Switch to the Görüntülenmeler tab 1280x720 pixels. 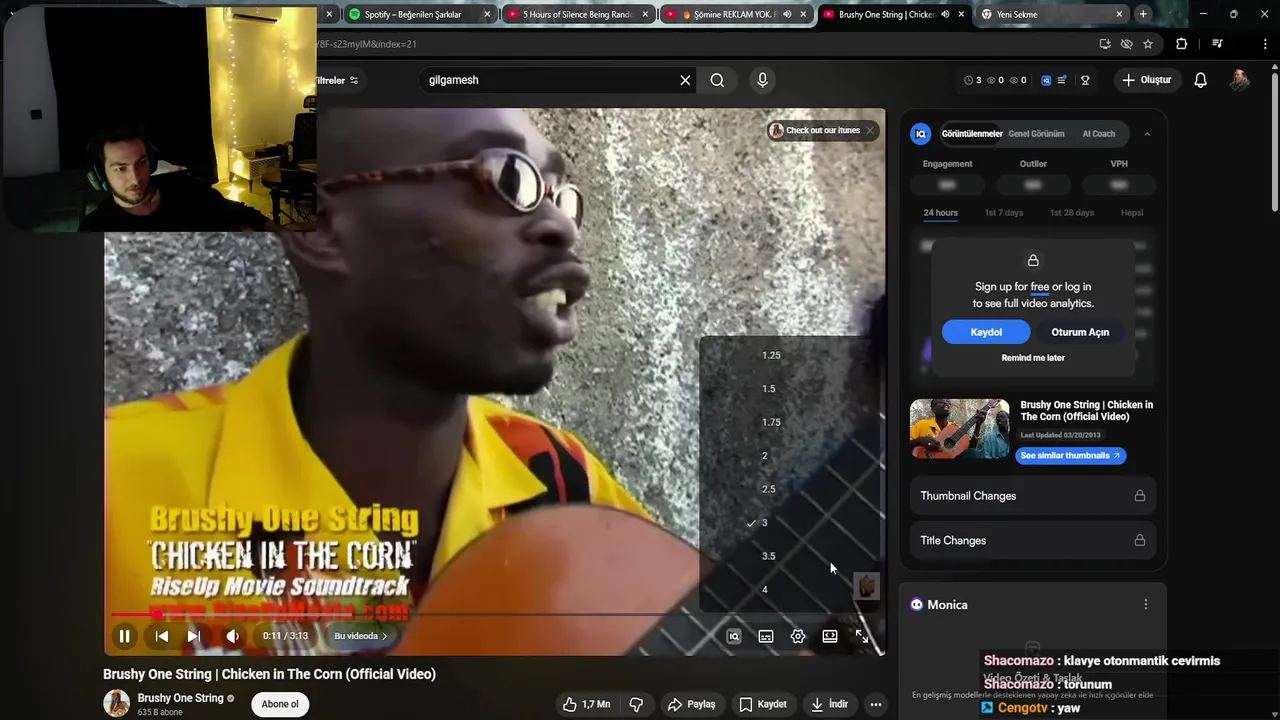[x=971, y=134]
